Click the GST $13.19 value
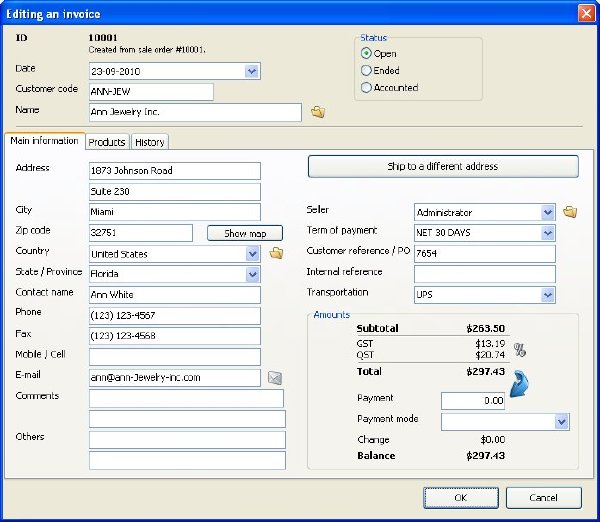 coord(490,344)
